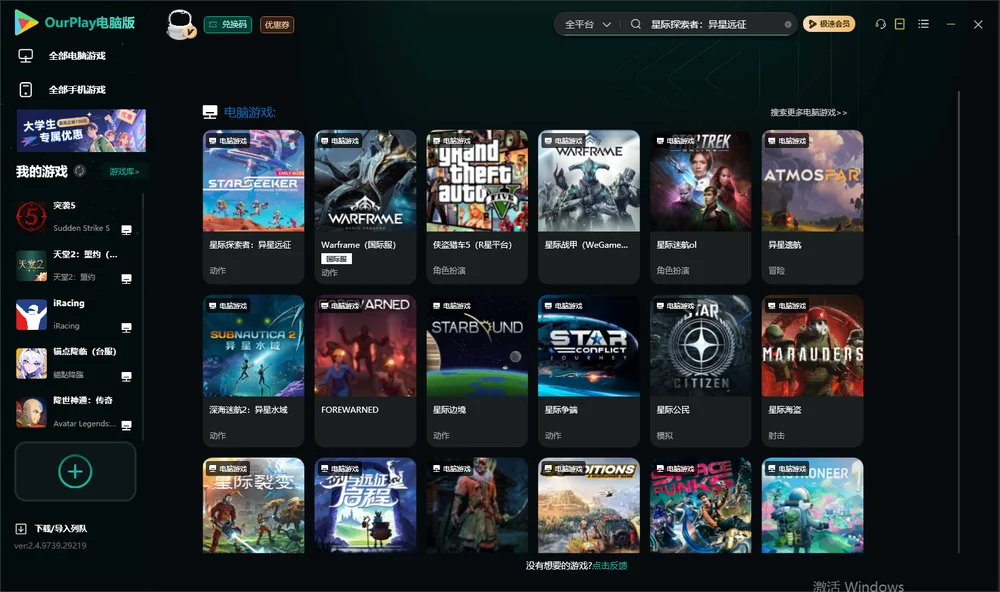Open 远征启程 game card

(365, 505)
